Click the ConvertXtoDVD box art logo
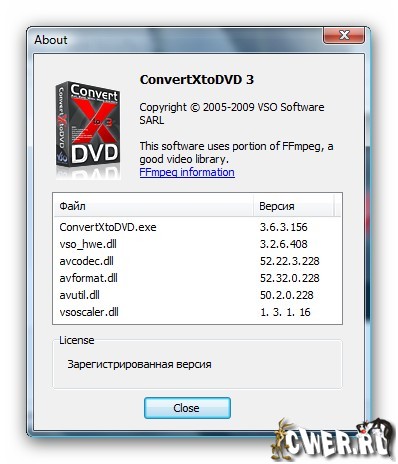 [88, 130]
